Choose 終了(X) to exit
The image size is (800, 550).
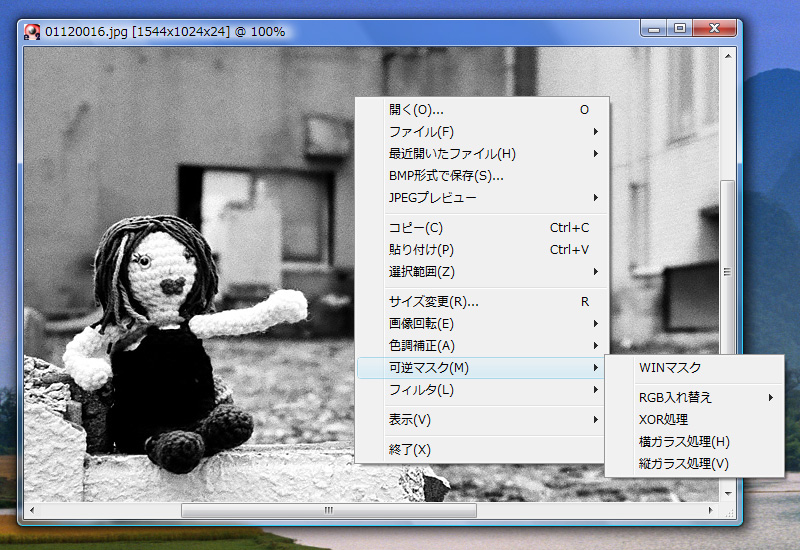(x=482, y=449)
